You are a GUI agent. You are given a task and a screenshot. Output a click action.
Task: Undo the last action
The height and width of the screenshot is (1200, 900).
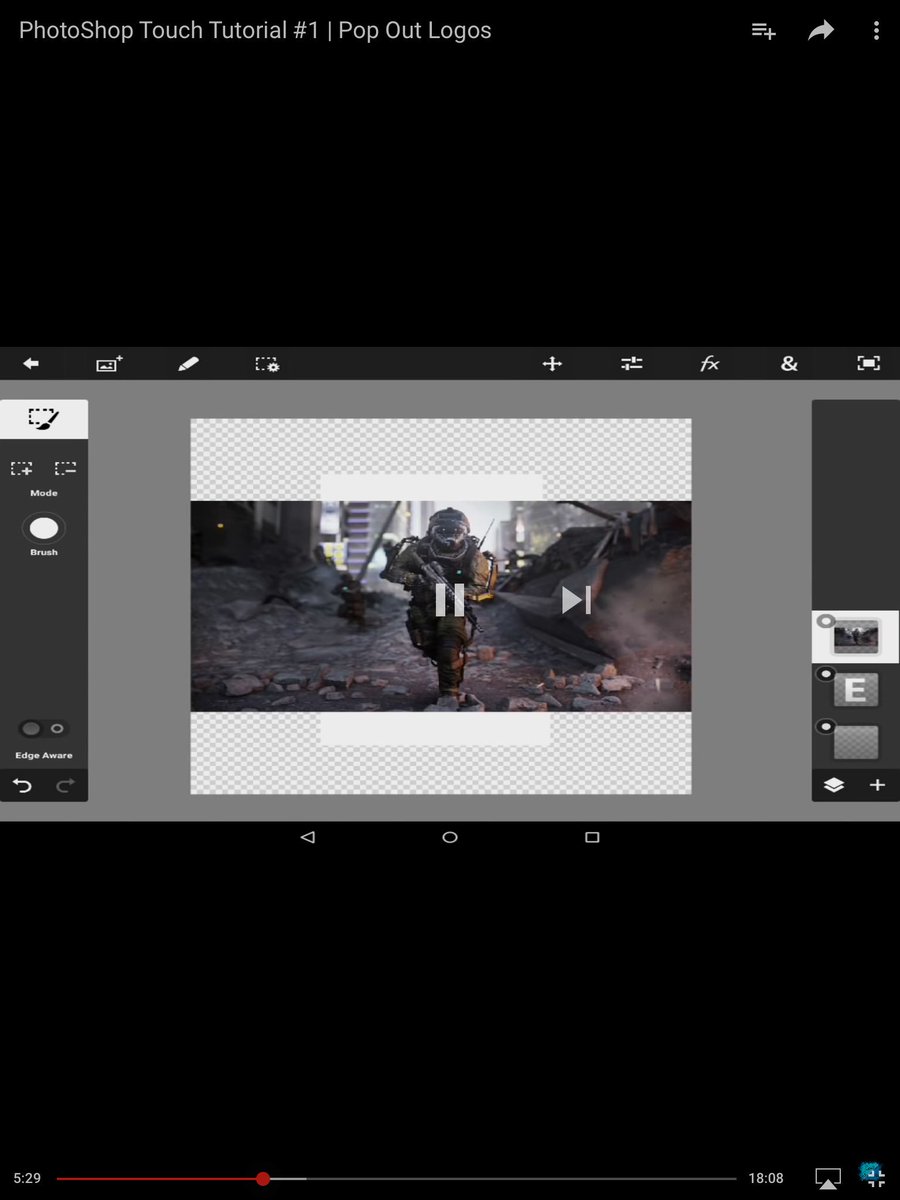click(22, 786)
